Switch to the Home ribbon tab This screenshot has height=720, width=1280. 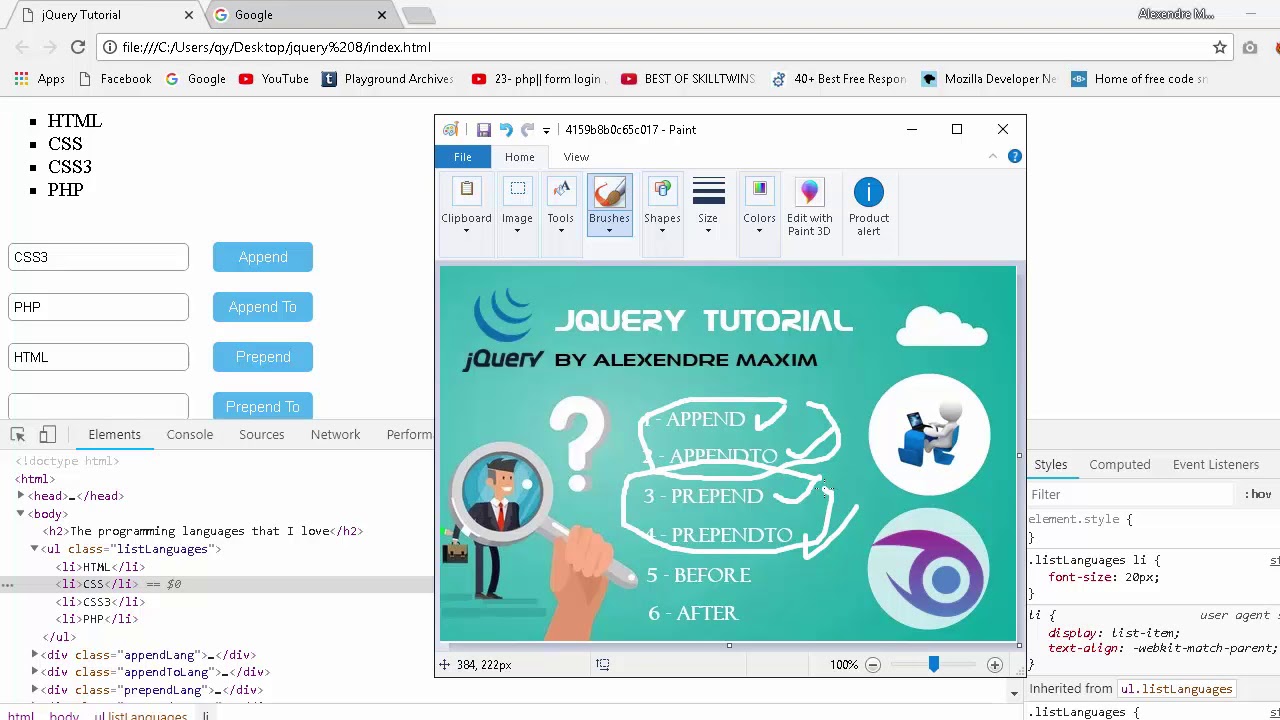(x=520, y=157)
